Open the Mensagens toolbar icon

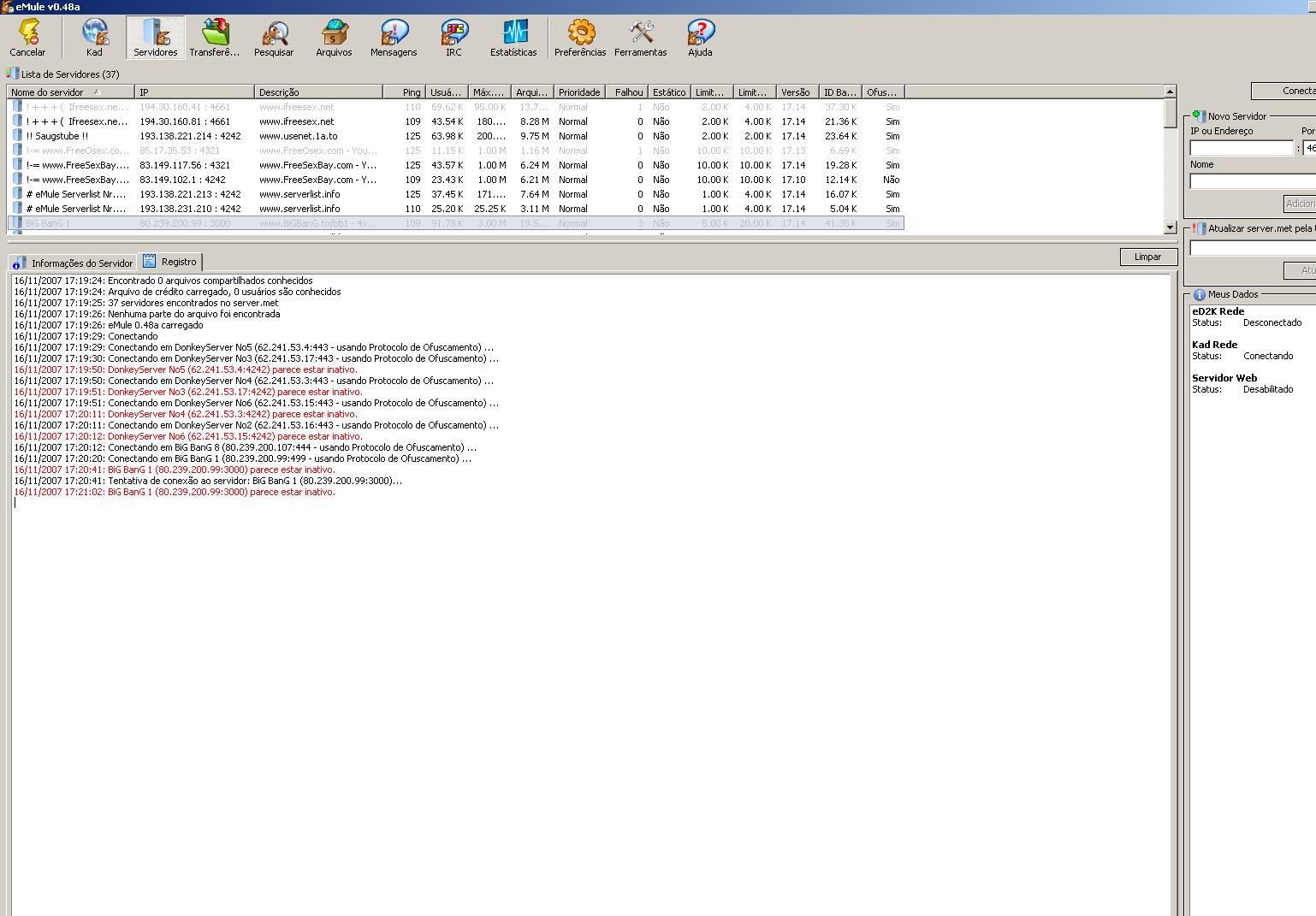point(394,38)
